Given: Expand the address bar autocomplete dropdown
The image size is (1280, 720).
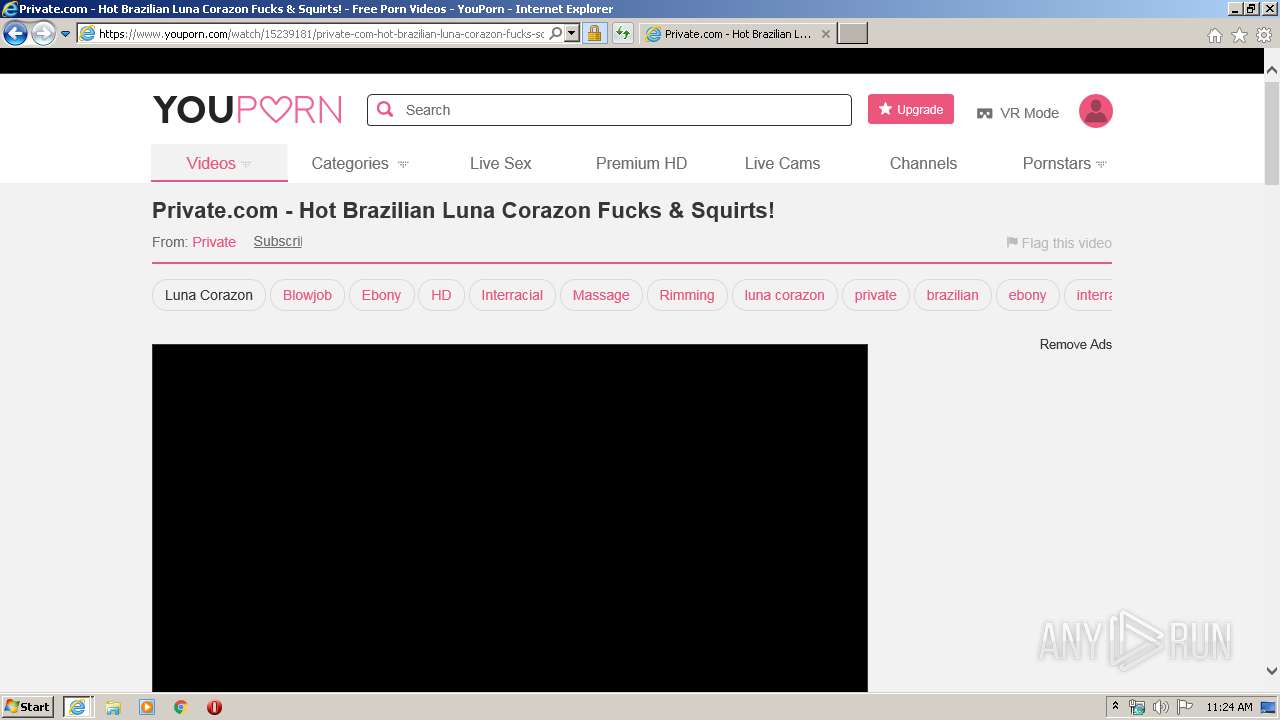Looking at the screenshot, I should pyautogui.click(x=572, y=34).
